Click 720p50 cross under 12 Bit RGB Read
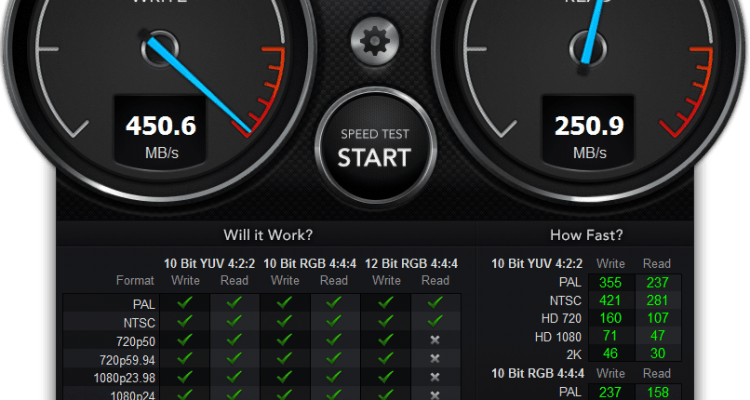This screenshot has height=400, width=750. pos(434,339)
